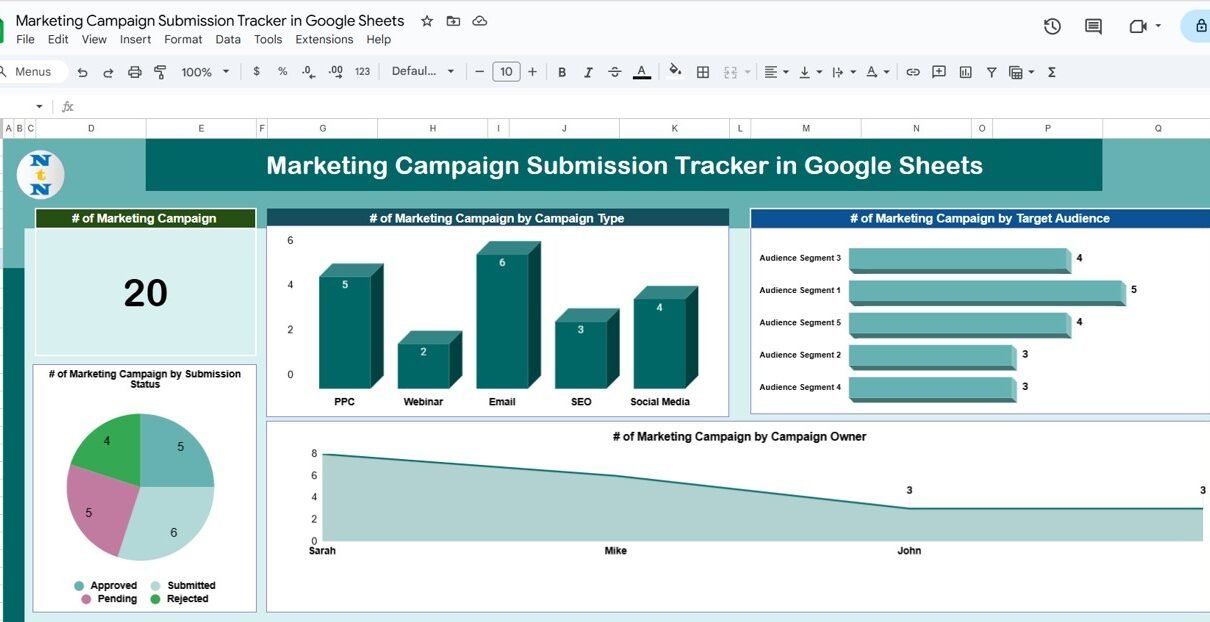Click the Undo arrow
Viewport: 1210px width, 622px height.
[82, 72]
